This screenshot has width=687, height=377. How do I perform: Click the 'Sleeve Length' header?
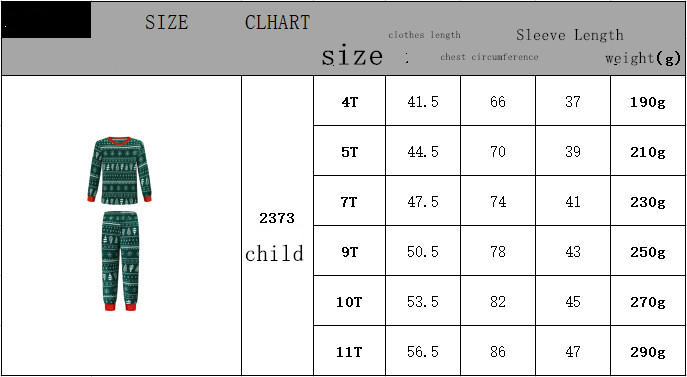(570, 35)
